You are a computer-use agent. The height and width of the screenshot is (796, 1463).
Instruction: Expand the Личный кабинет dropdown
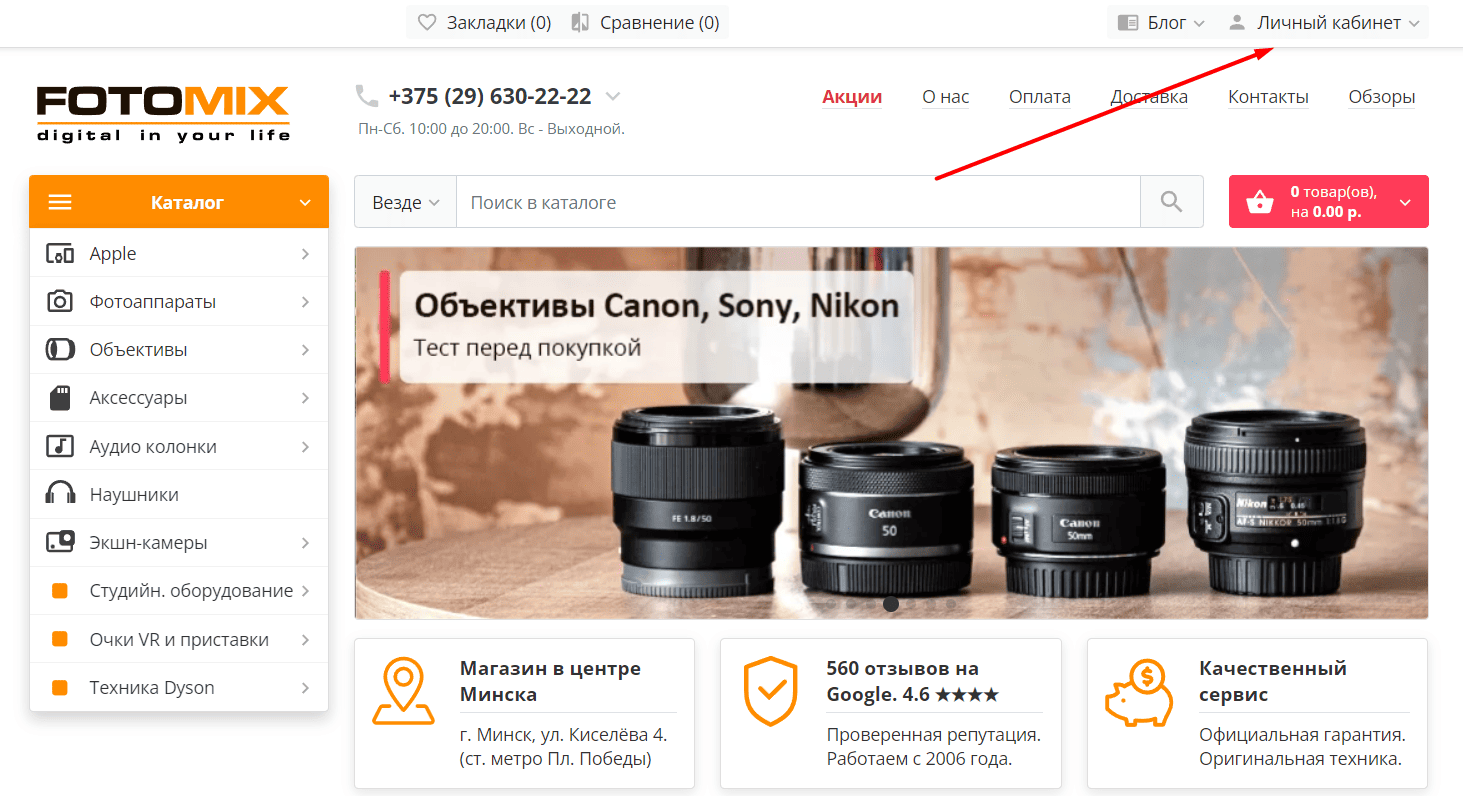[1324, 22]
